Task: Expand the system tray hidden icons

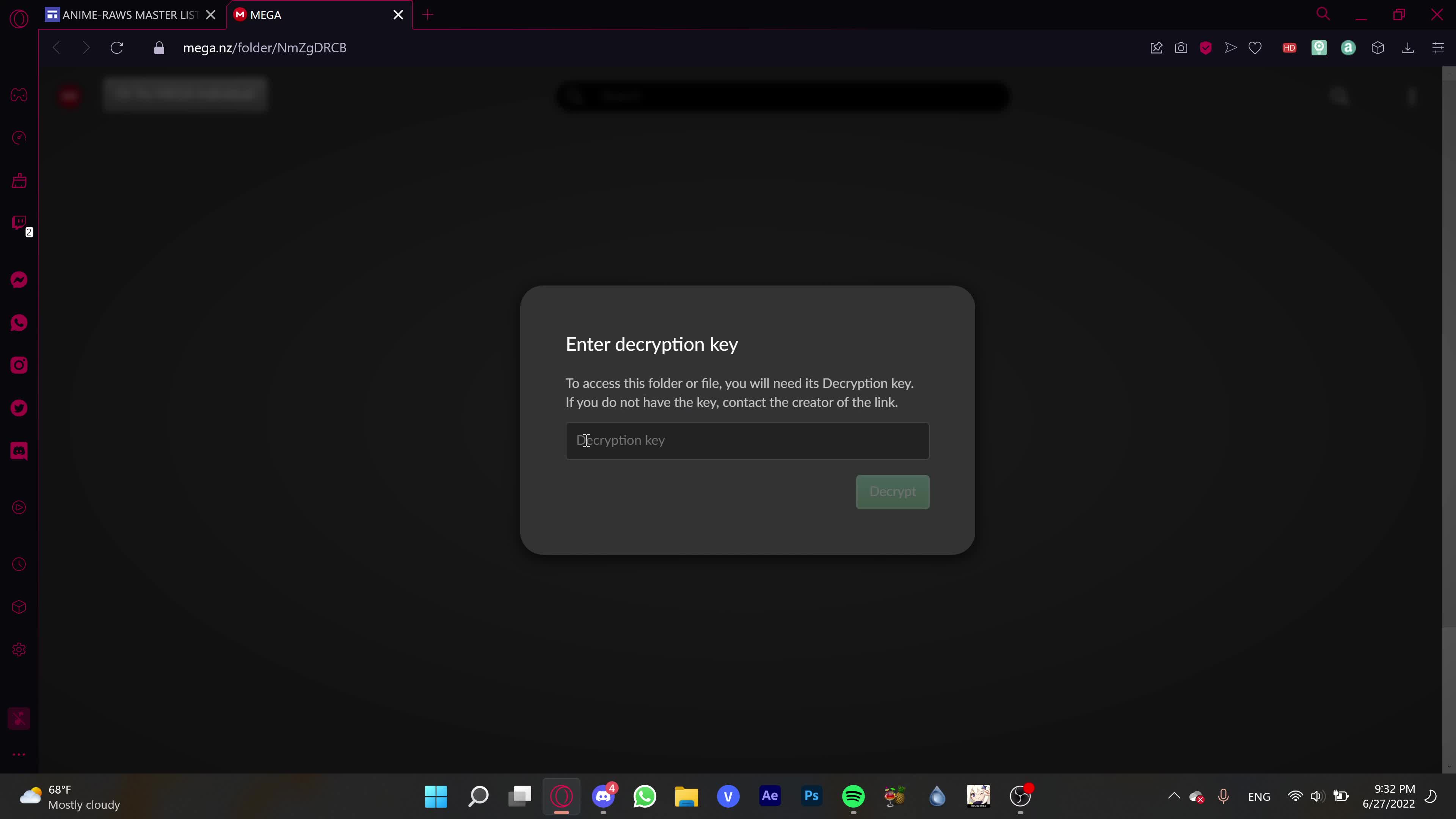Action: click(x=1174, y=796)
